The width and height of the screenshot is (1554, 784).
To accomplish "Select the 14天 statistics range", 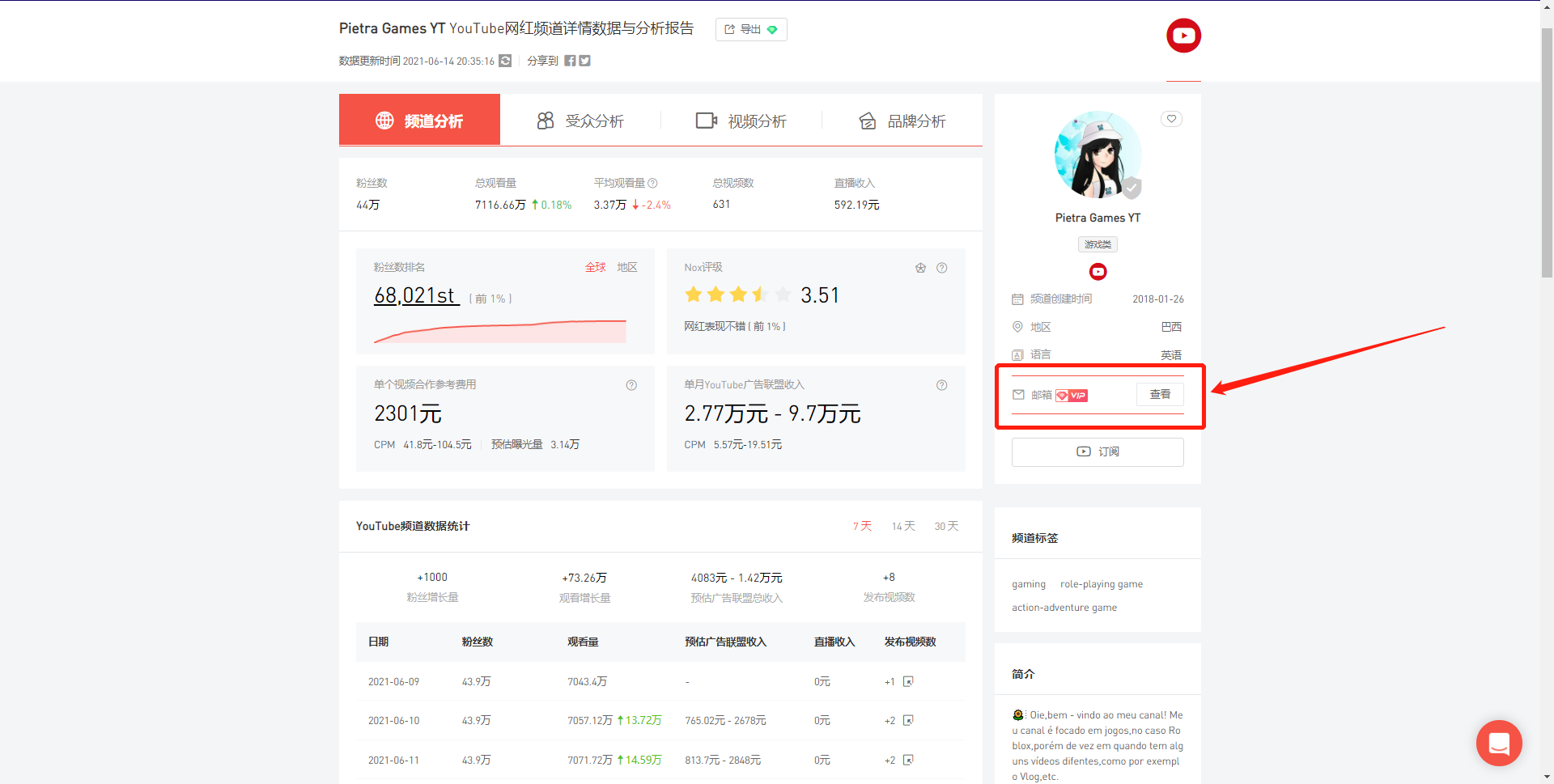I will [903, 526].
